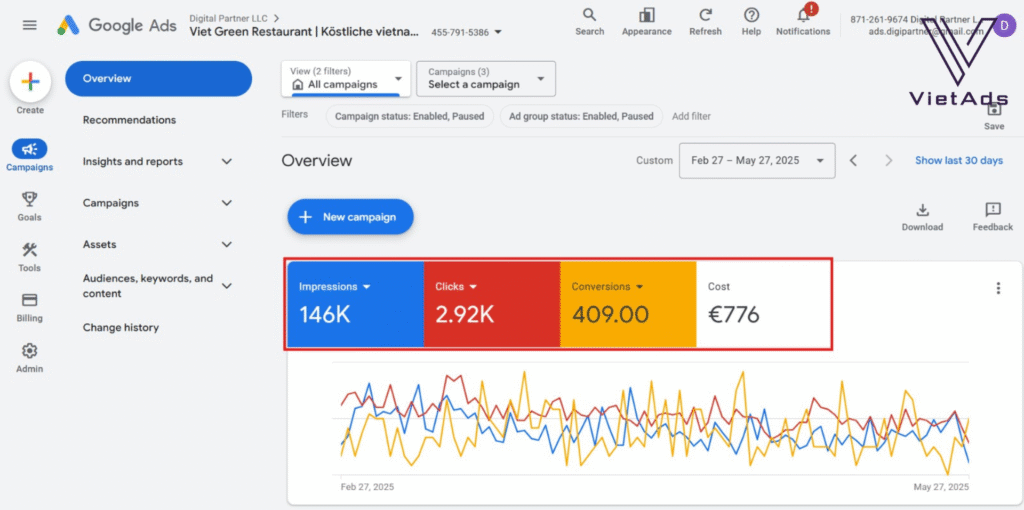This screenshot has width=1024, height=510.
Task: Expand Audiences, keywords, and content
Action: [x=227, y=286]
